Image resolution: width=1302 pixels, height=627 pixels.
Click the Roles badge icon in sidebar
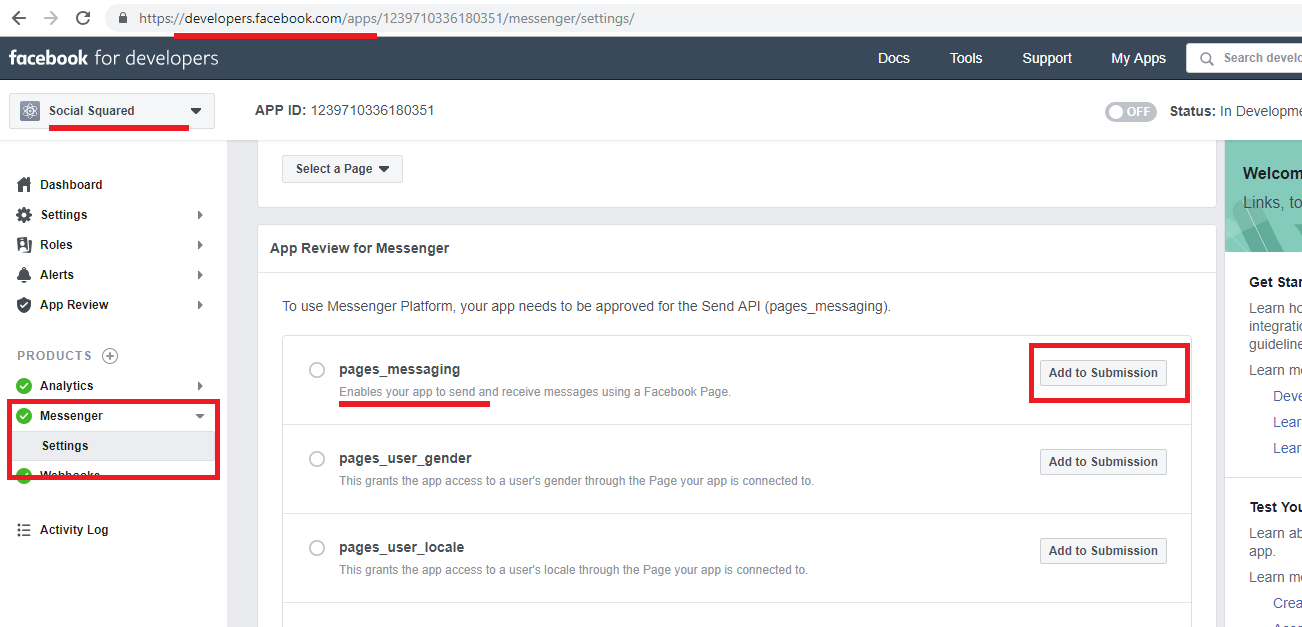(24, 245)
